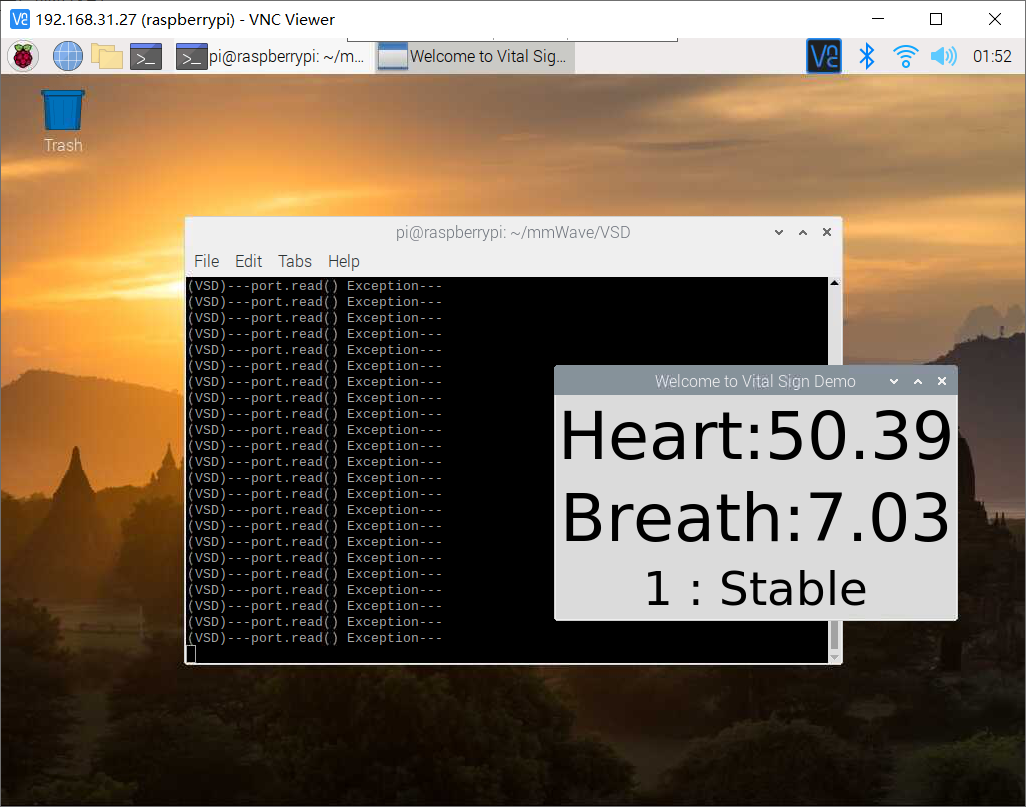The width and height of the screenshot is (1026, 807).
Task: Open the Raspberry Pi applications menu
Action: (23, 57)
